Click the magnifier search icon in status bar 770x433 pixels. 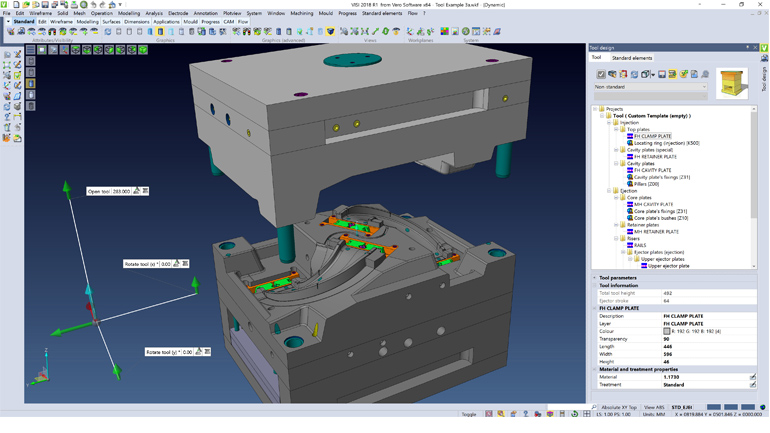(594, 408)
